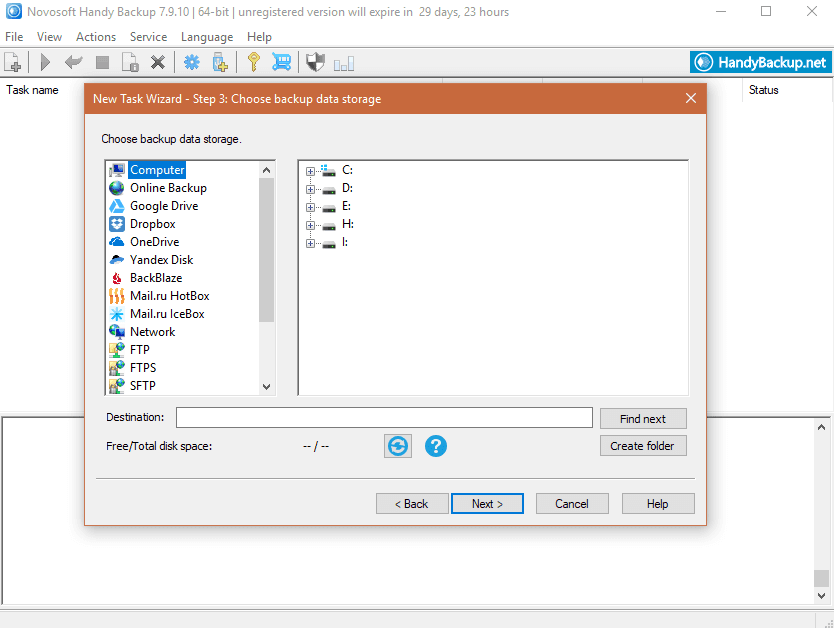Expand the C: drive tree node

[x=310, y=171]
